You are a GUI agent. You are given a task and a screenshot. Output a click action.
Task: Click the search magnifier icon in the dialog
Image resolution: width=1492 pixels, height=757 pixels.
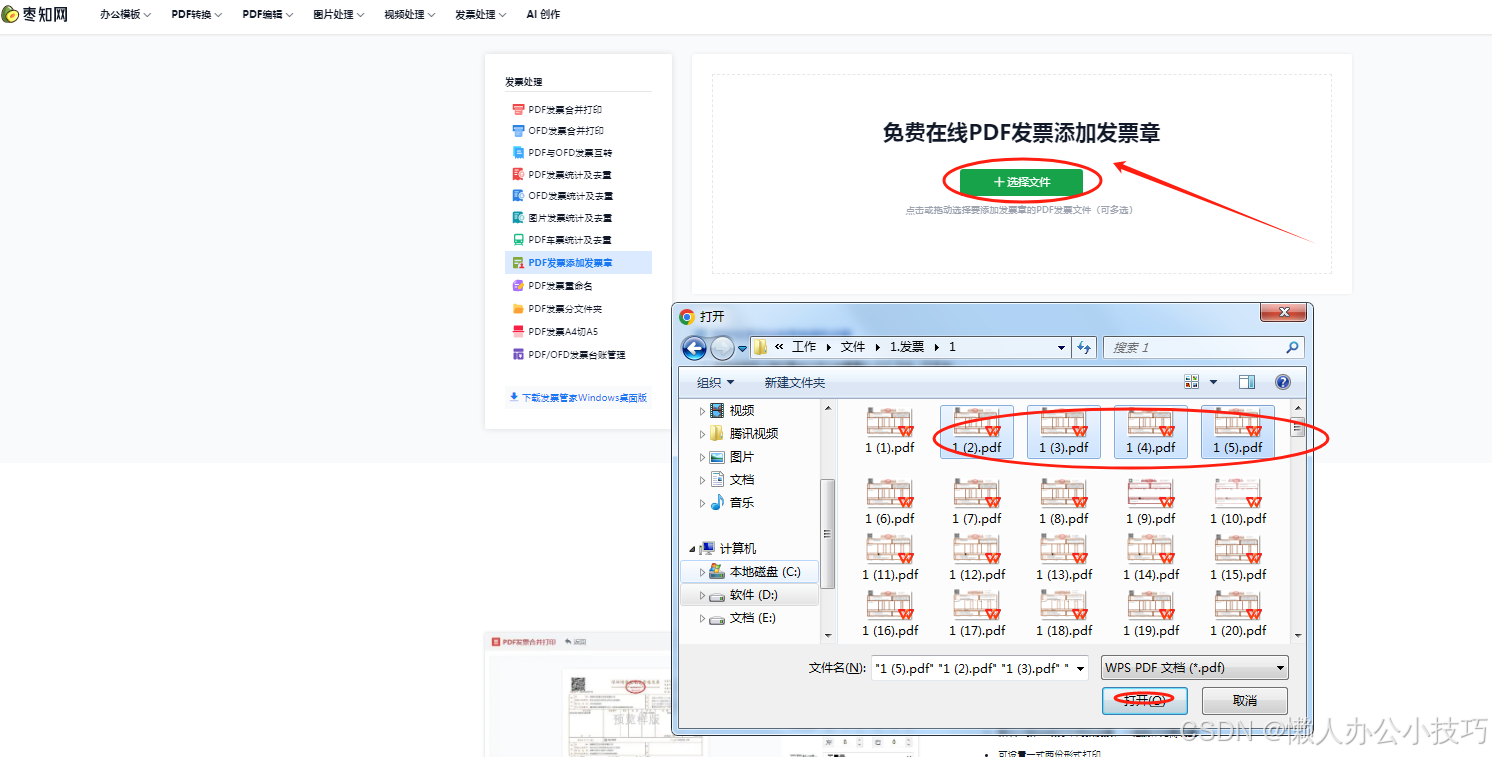point(1292,347)
